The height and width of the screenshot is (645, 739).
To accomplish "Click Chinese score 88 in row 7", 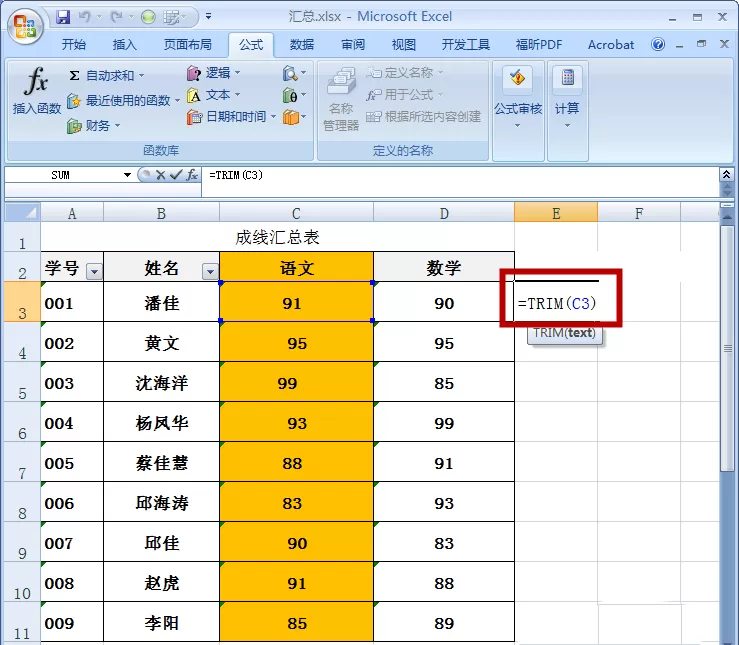I will coord(296,463).
